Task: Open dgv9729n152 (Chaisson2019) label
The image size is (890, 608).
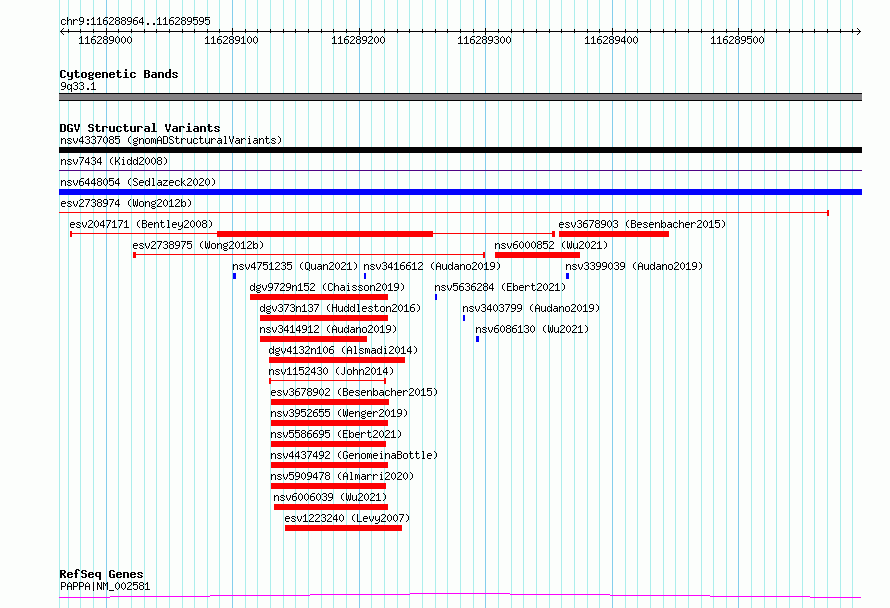Action: (327, 287)
